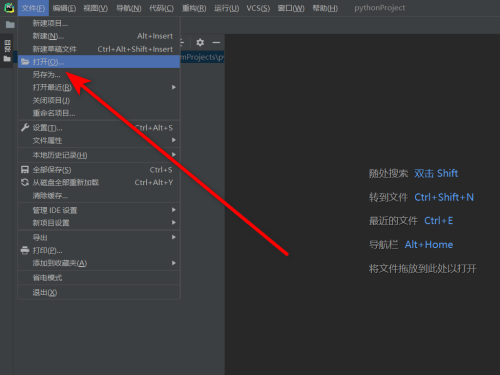The image size is (500, 375).
Task: Click the pythonProject title text
Action: 380,8
